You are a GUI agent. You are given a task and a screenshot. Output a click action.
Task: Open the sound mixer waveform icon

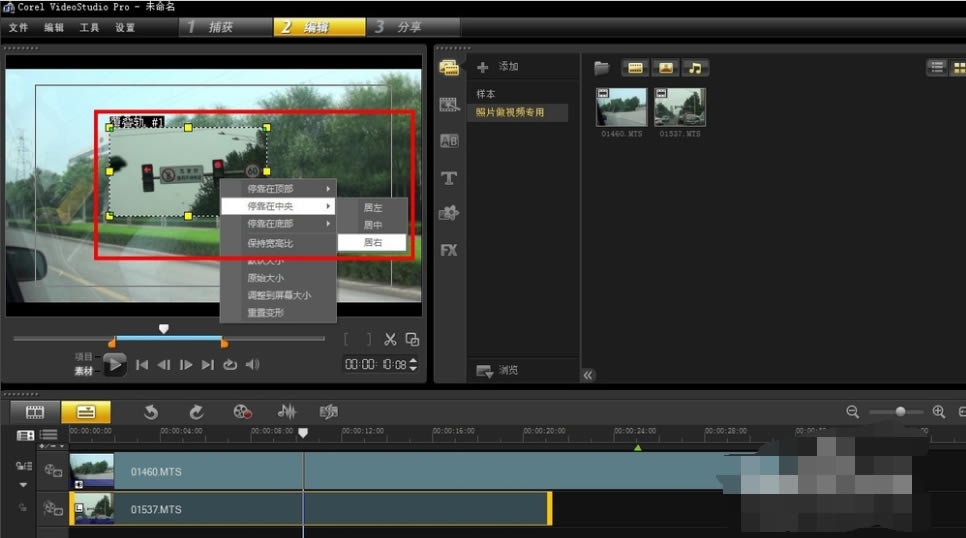[287, 411]
